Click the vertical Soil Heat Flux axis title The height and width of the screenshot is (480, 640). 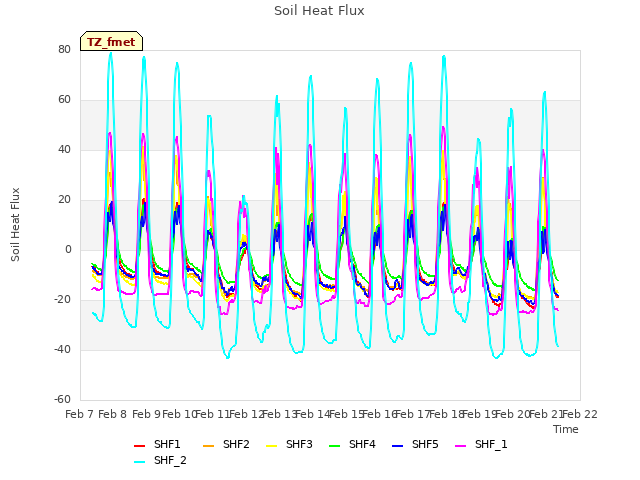pyautogui.click(x=15, y=224)
